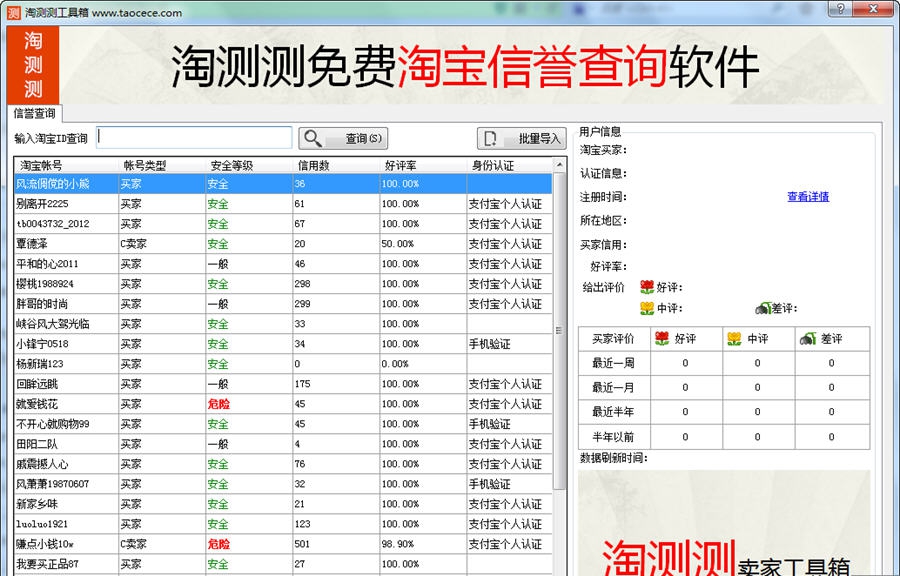Select the row 就爱钱花

coord(283,404)
